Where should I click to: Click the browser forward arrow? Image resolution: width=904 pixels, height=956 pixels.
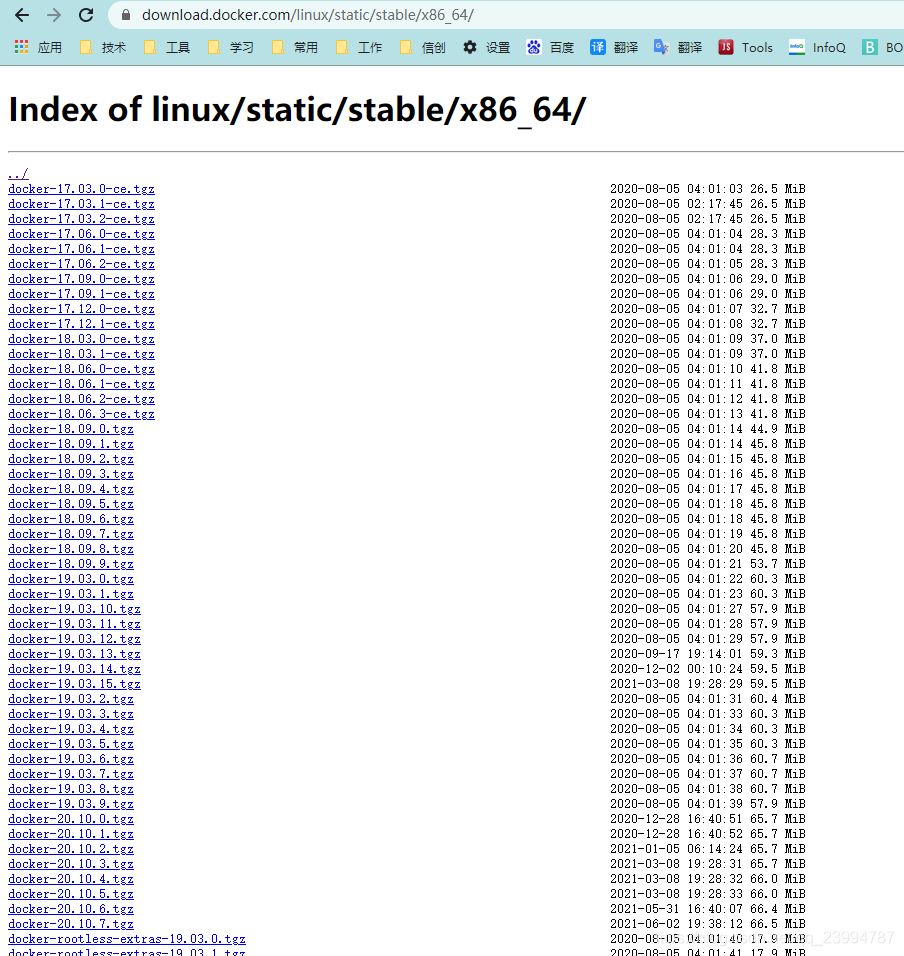(x=54, y=15)
